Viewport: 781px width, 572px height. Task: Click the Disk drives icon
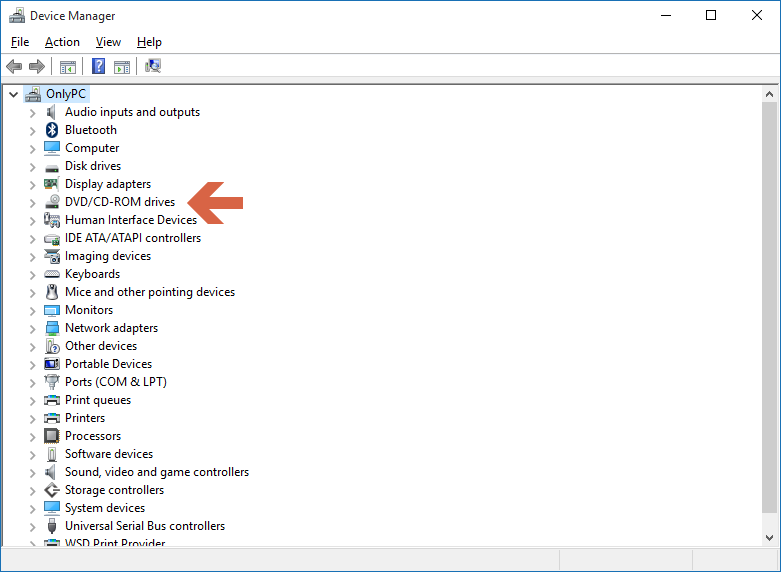click(x=52, y=168)
